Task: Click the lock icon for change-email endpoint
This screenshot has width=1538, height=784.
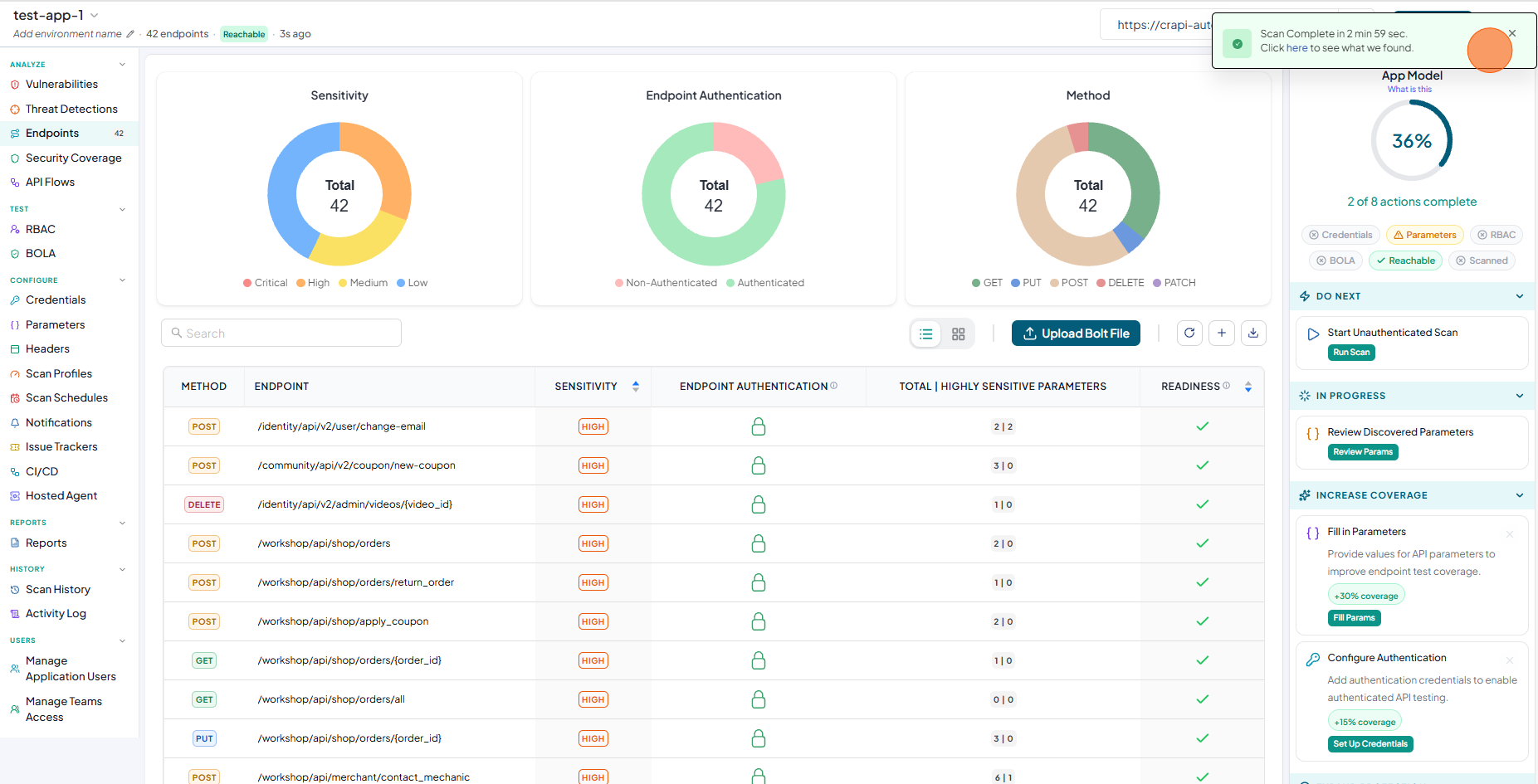Action: [x=759, y=426]
